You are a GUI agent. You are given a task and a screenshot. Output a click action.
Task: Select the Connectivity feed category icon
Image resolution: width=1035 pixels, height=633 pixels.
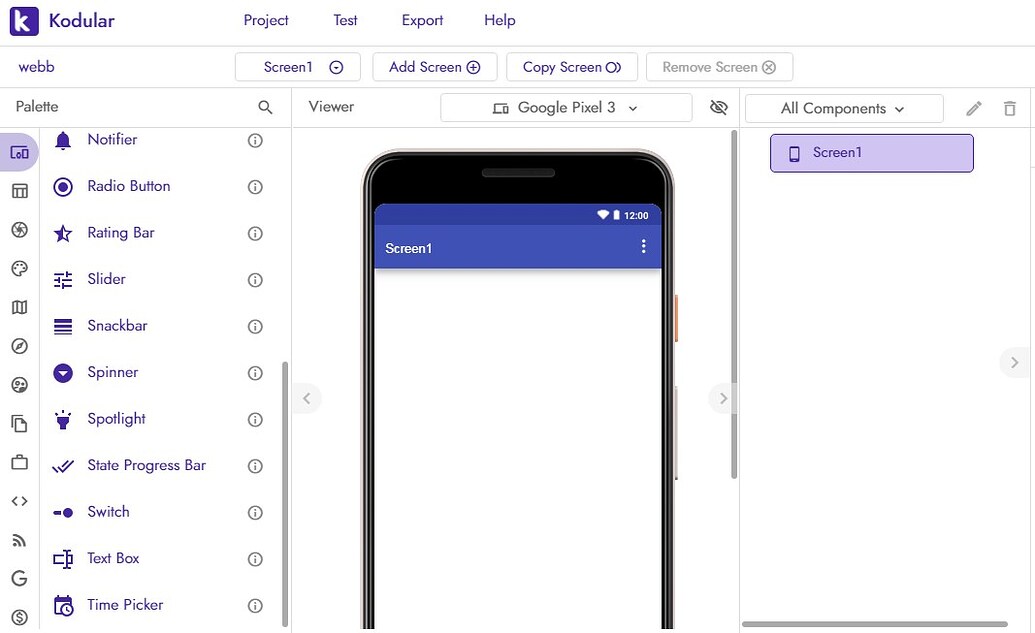[20, 541]
